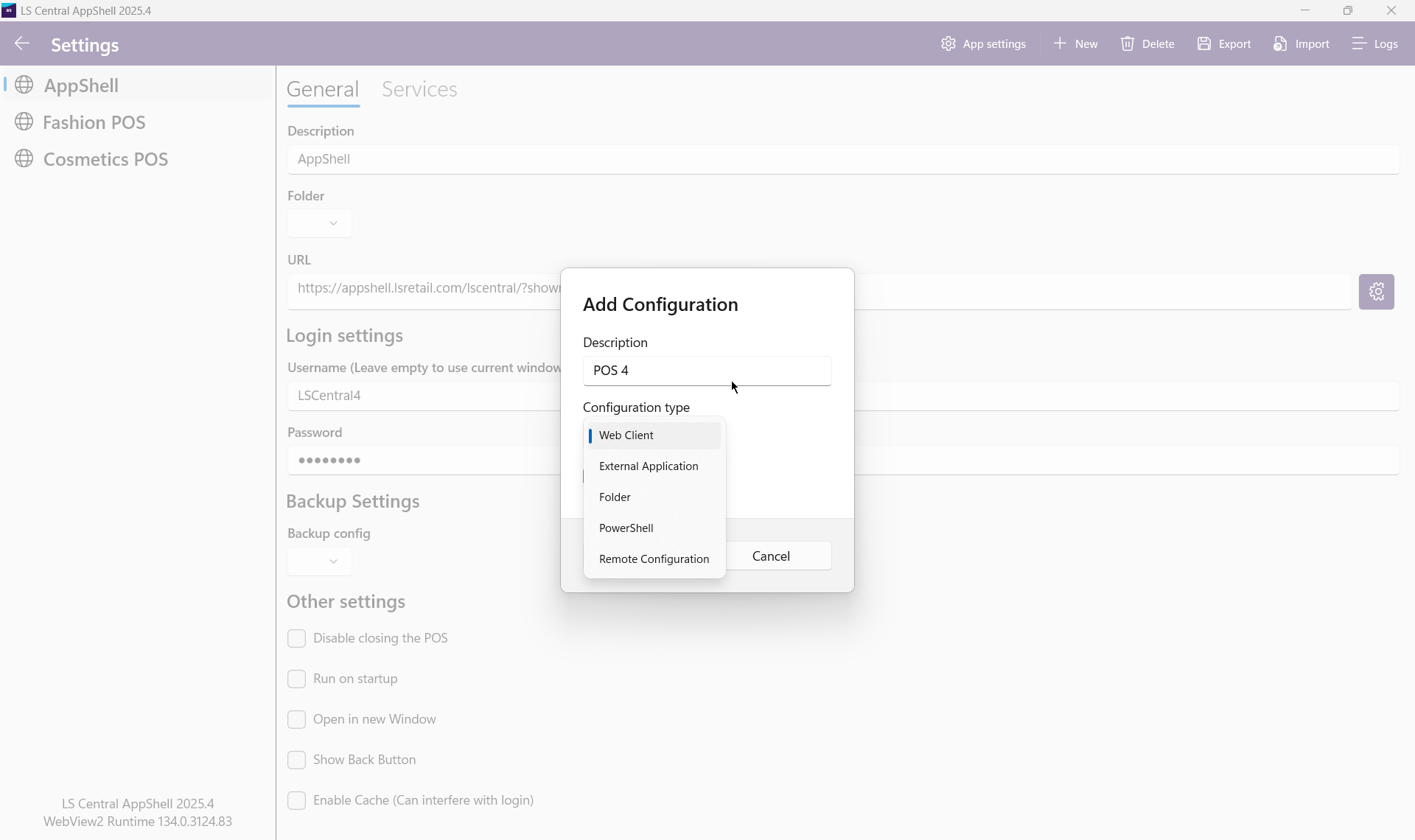This screenshot has width=1415, height=840.
Task: Check the Run on startup box
Action: (x=296, y=679)
